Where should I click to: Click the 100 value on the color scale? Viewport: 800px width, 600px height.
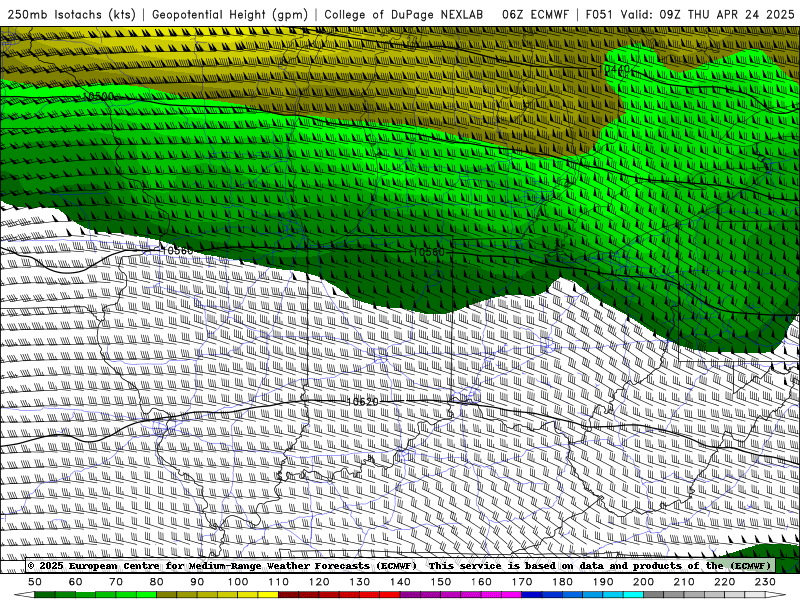click(x=237, y=582)
